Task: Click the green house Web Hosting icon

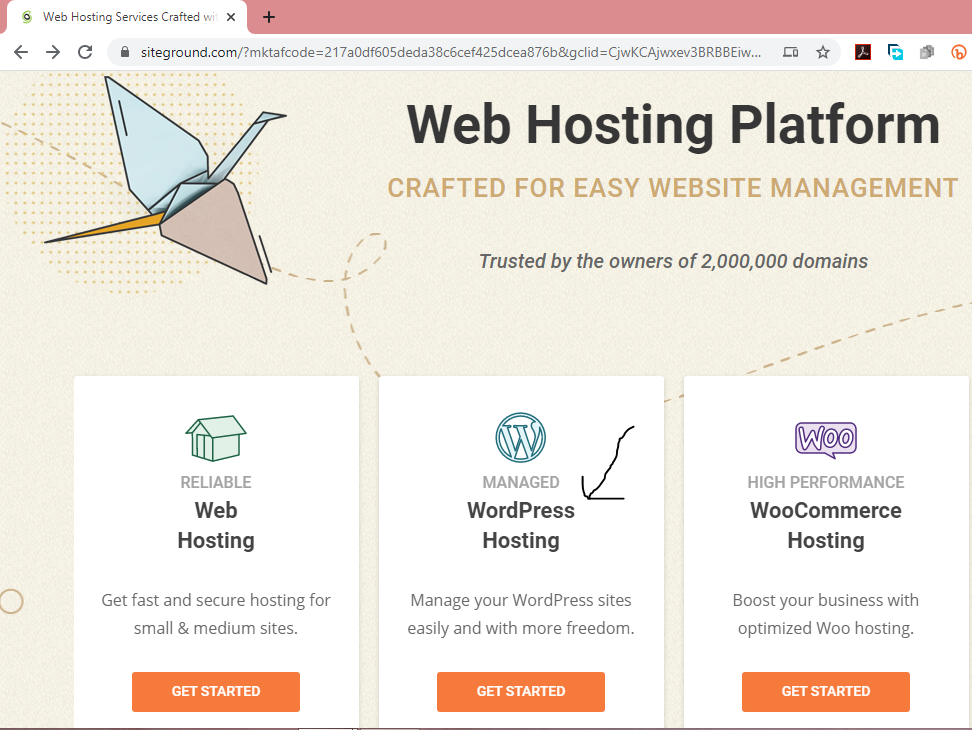Action: pyautogui.click(x=216, y=438)
